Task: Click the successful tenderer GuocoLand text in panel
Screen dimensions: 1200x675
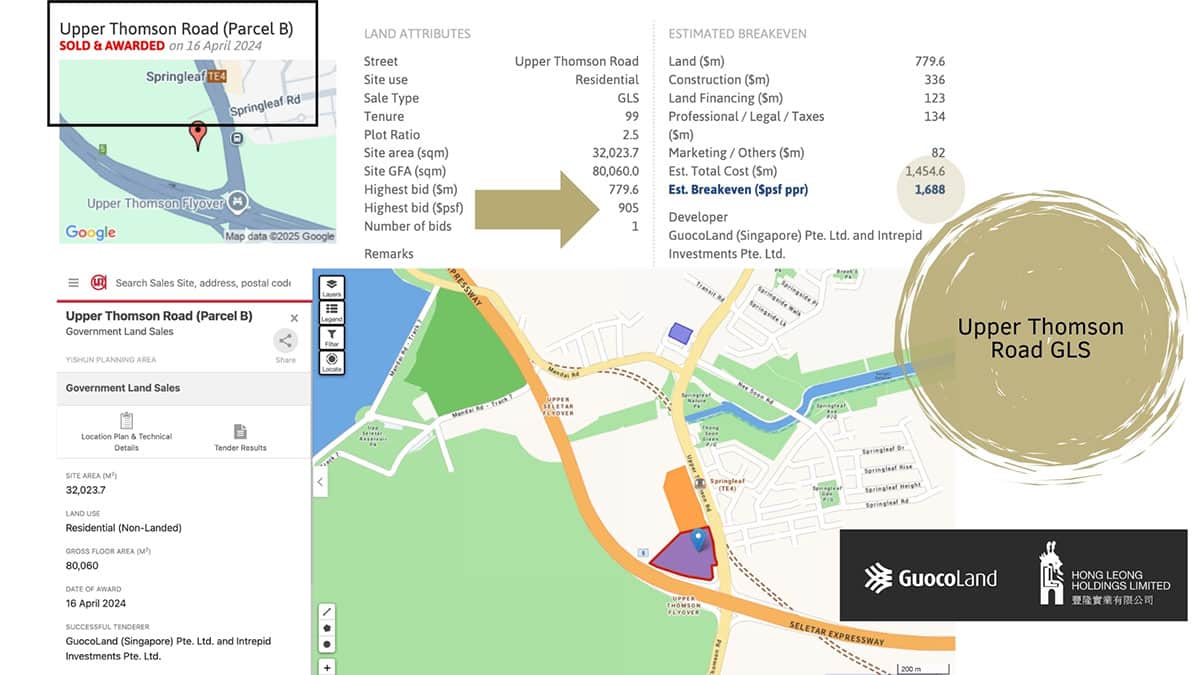Action: (x=168, y=648)
